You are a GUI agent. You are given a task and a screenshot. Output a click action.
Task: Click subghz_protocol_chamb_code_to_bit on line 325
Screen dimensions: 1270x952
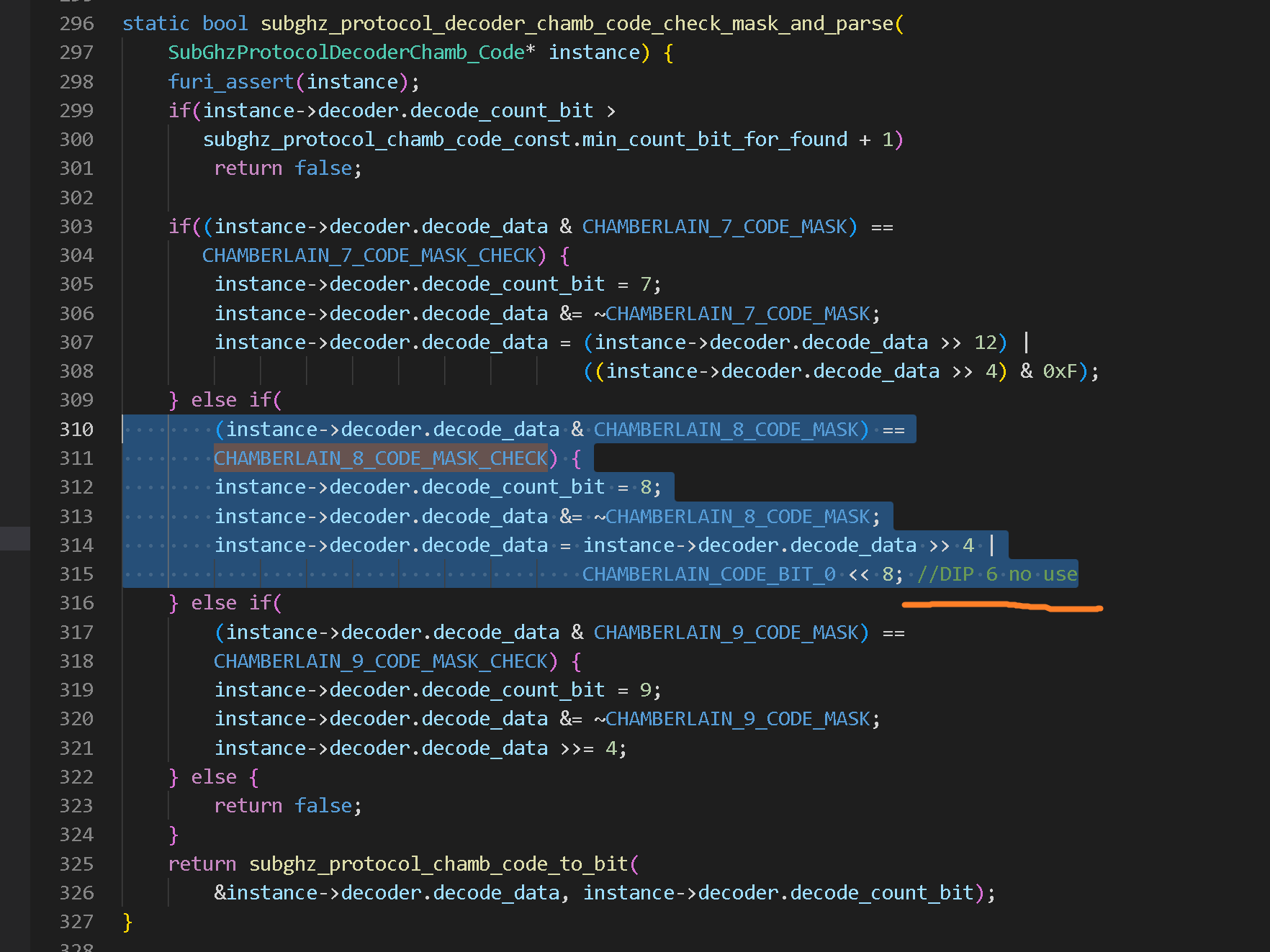point(442,863)
